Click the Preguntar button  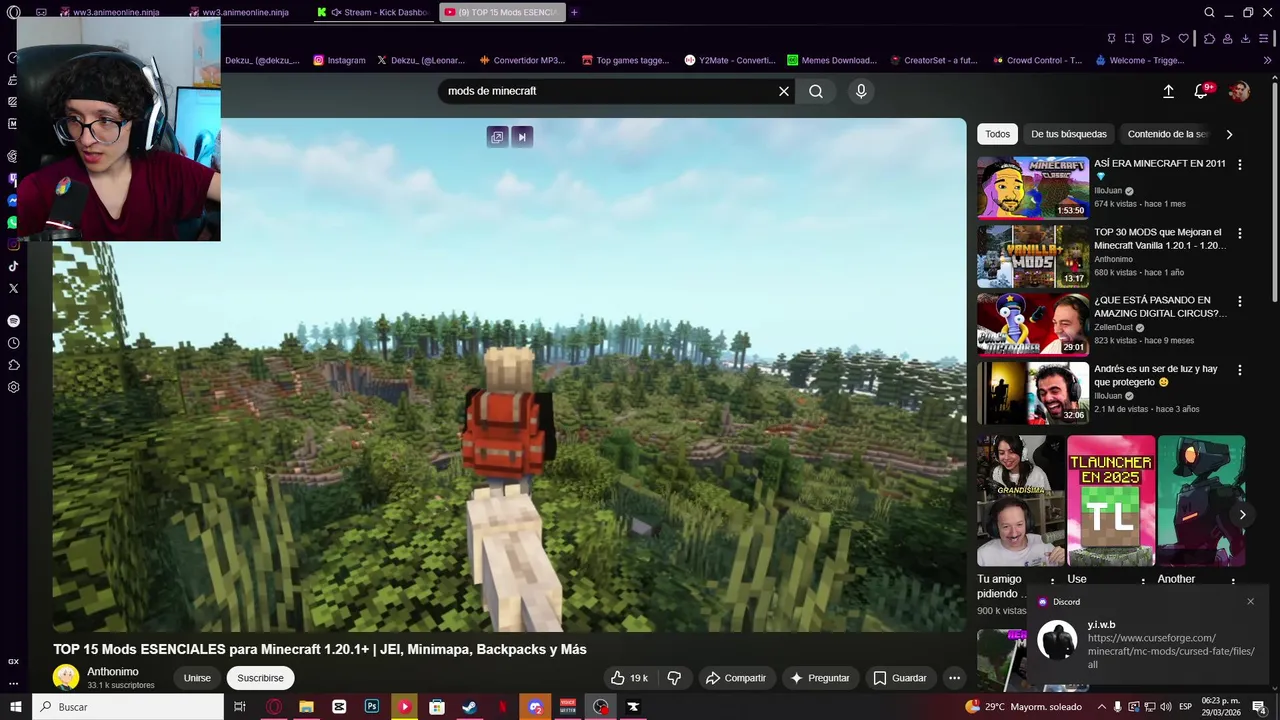pyautogui.click(x=820, y=678)
